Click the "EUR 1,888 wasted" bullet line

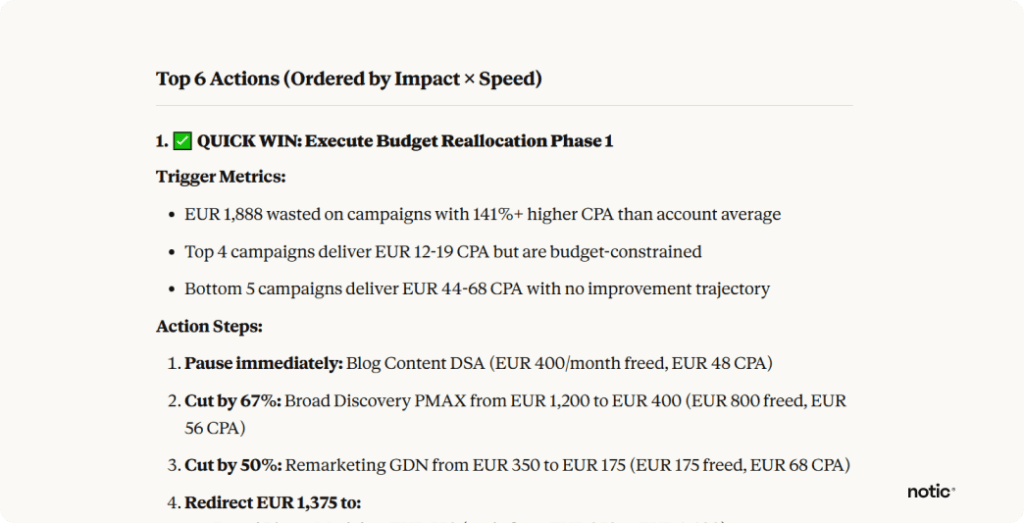pyautogui.click(x=482, y=214)
